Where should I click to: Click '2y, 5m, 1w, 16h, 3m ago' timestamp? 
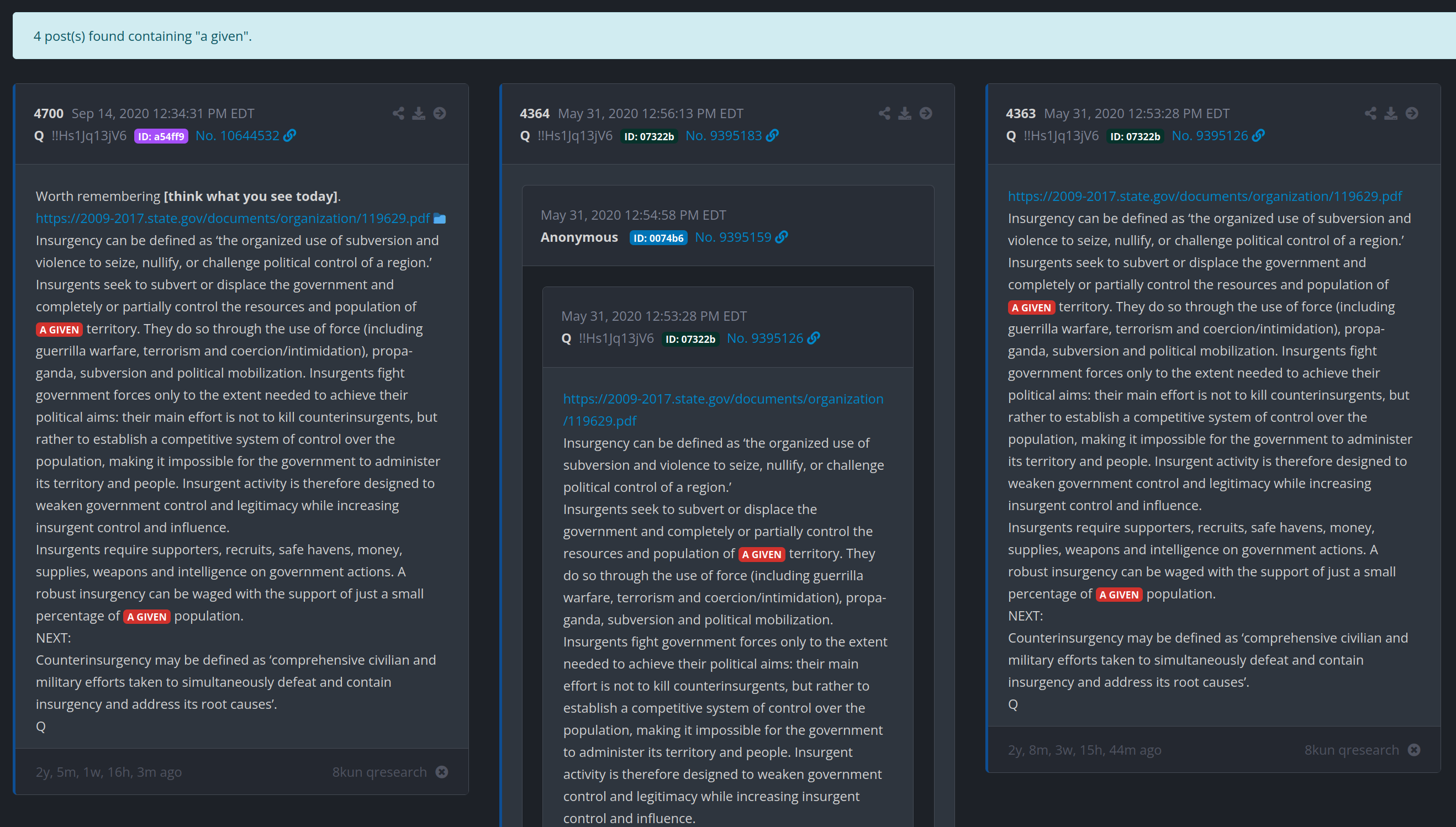coord(109,772)
